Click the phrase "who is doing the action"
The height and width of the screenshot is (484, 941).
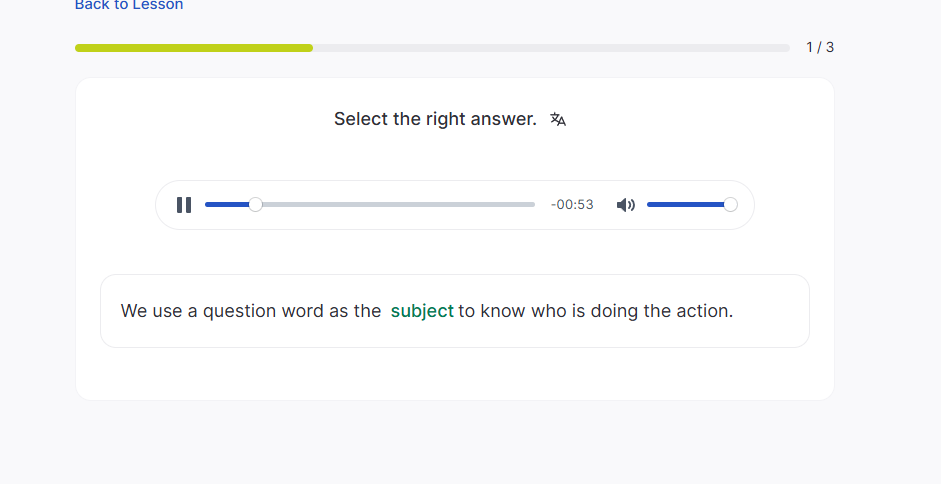pyautogui.click(x=631, y=311)
